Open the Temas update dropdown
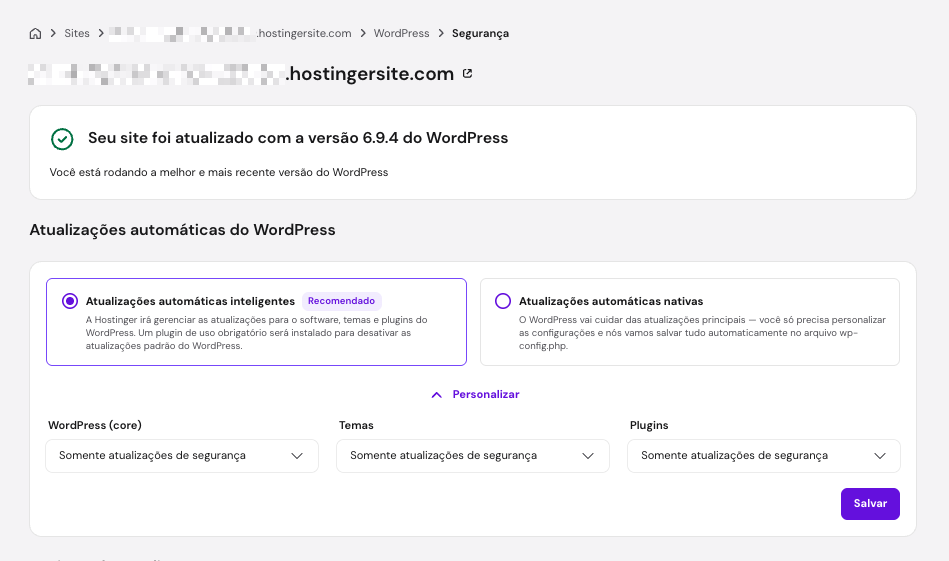 (x=473, y=456)
